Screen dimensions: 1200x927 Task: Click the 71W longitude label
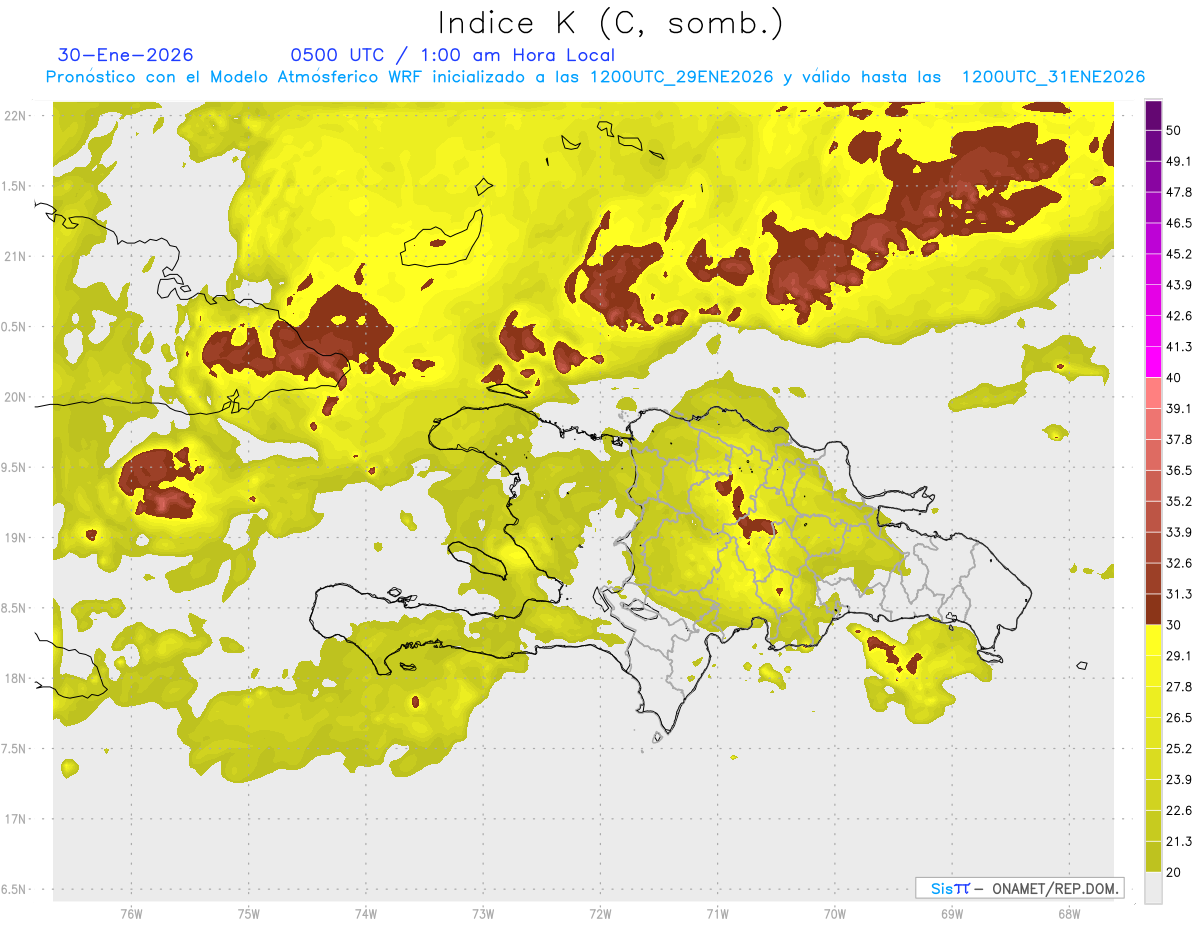[717, 913]
